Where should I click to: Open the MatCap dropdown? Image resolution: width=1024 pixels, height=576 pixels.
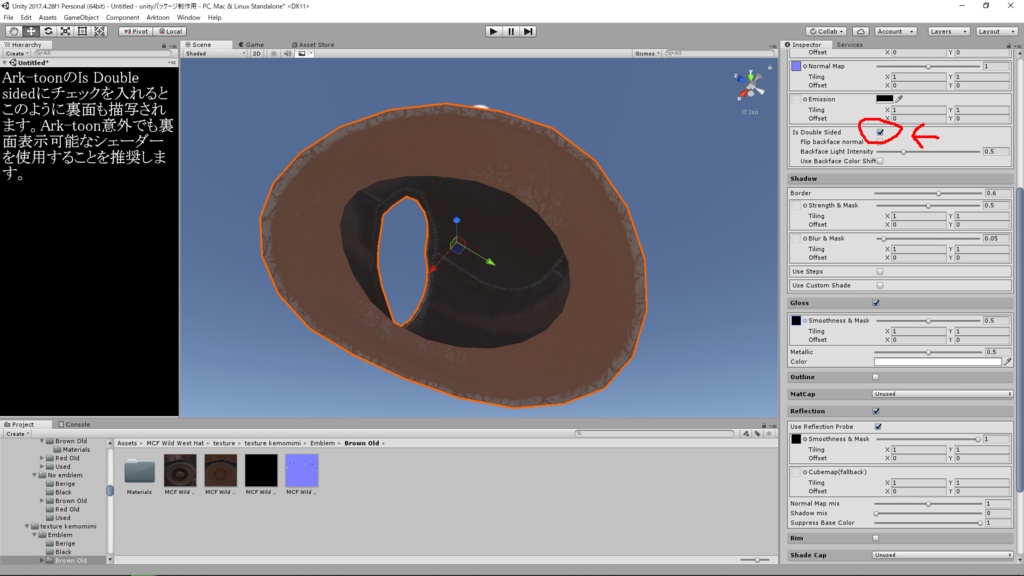pyautogui.click(x=942, y=394)
